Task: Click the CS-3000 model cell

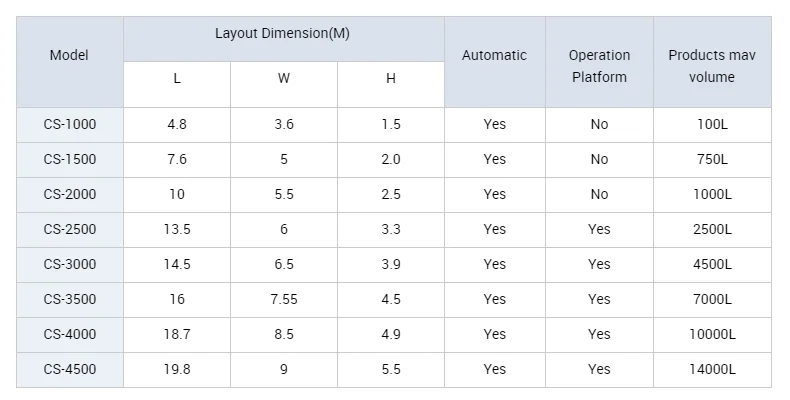Action: tap(70, 264)
